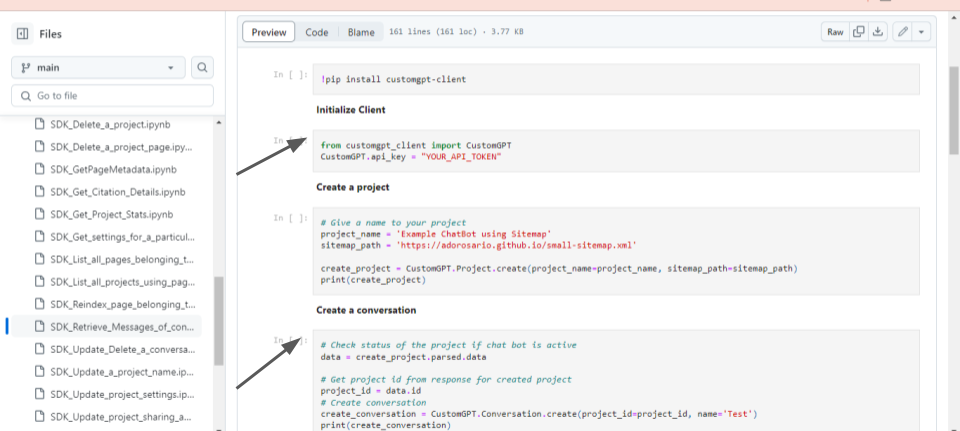Click file icon beside SDK_Get_Citation_Details.ipynb
Image resolution: width=960 pixels, height=431 pixels.
(x=39, y=192)
